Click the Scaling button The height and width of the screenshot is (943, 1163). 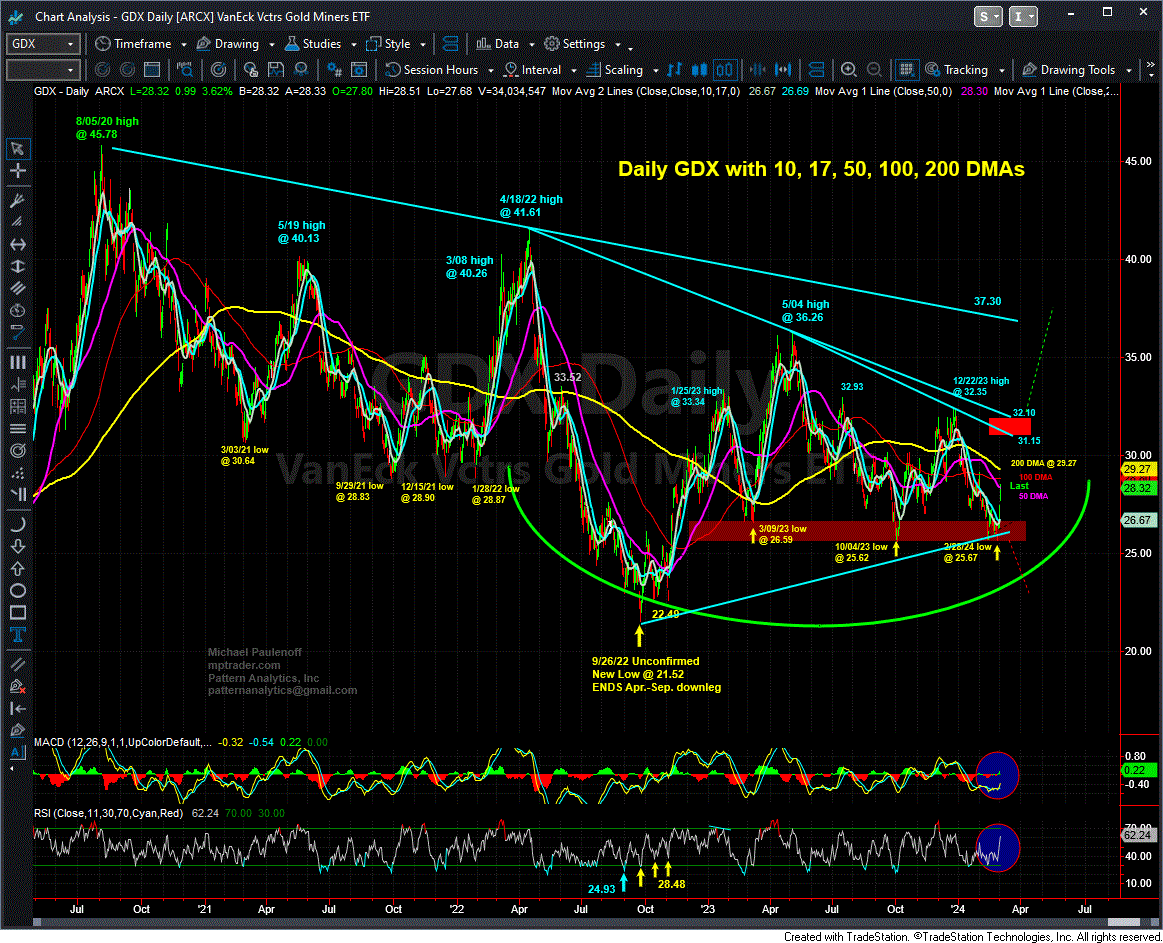pos(615,70)
